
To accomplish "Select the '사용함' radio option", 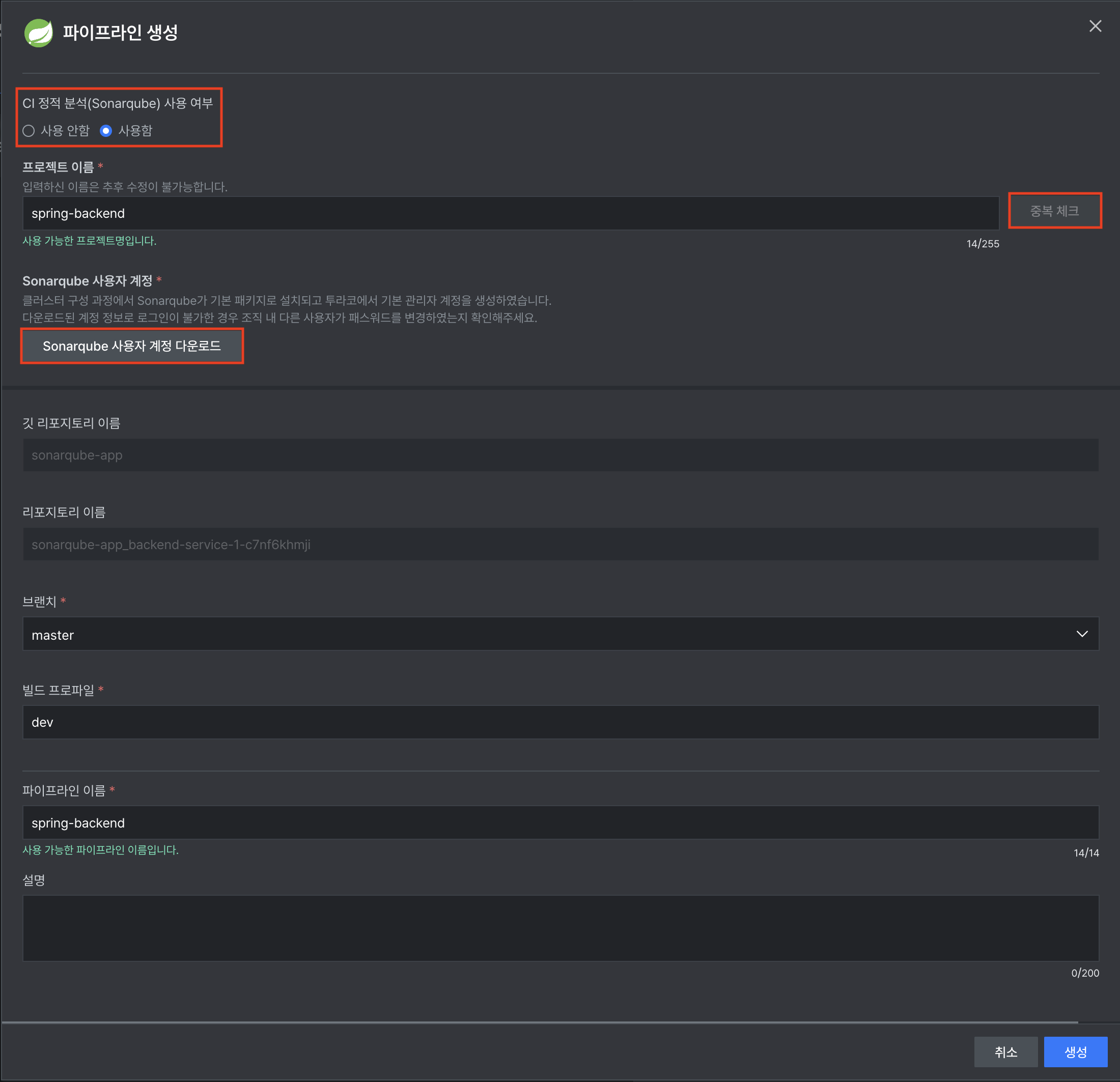I will click(x=106, y=131).
